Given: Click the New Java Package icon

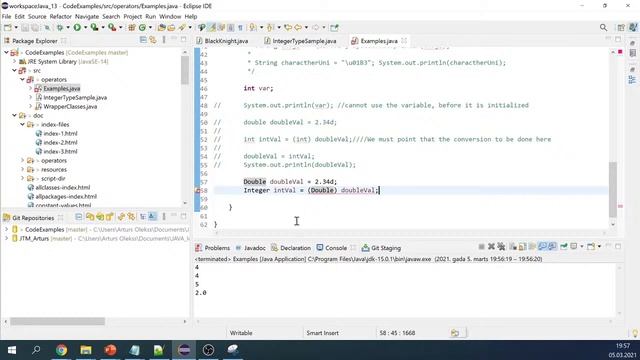Looking at the screenshot, I should point(132,27).
